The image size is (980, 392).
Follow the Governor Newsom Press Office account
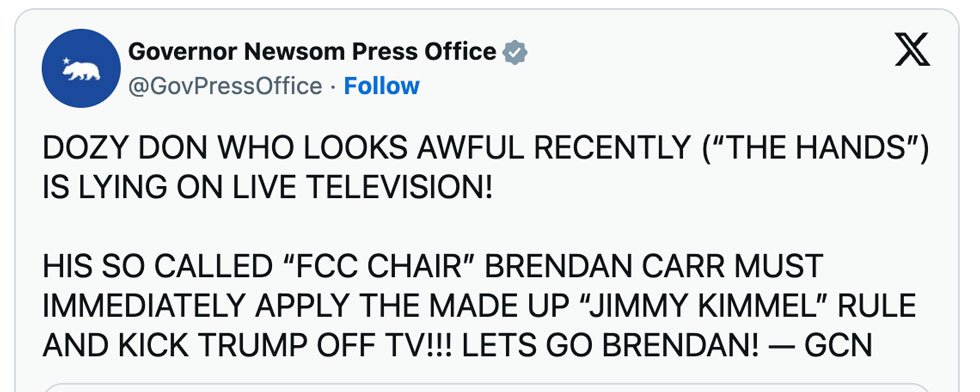click(381, 86)
